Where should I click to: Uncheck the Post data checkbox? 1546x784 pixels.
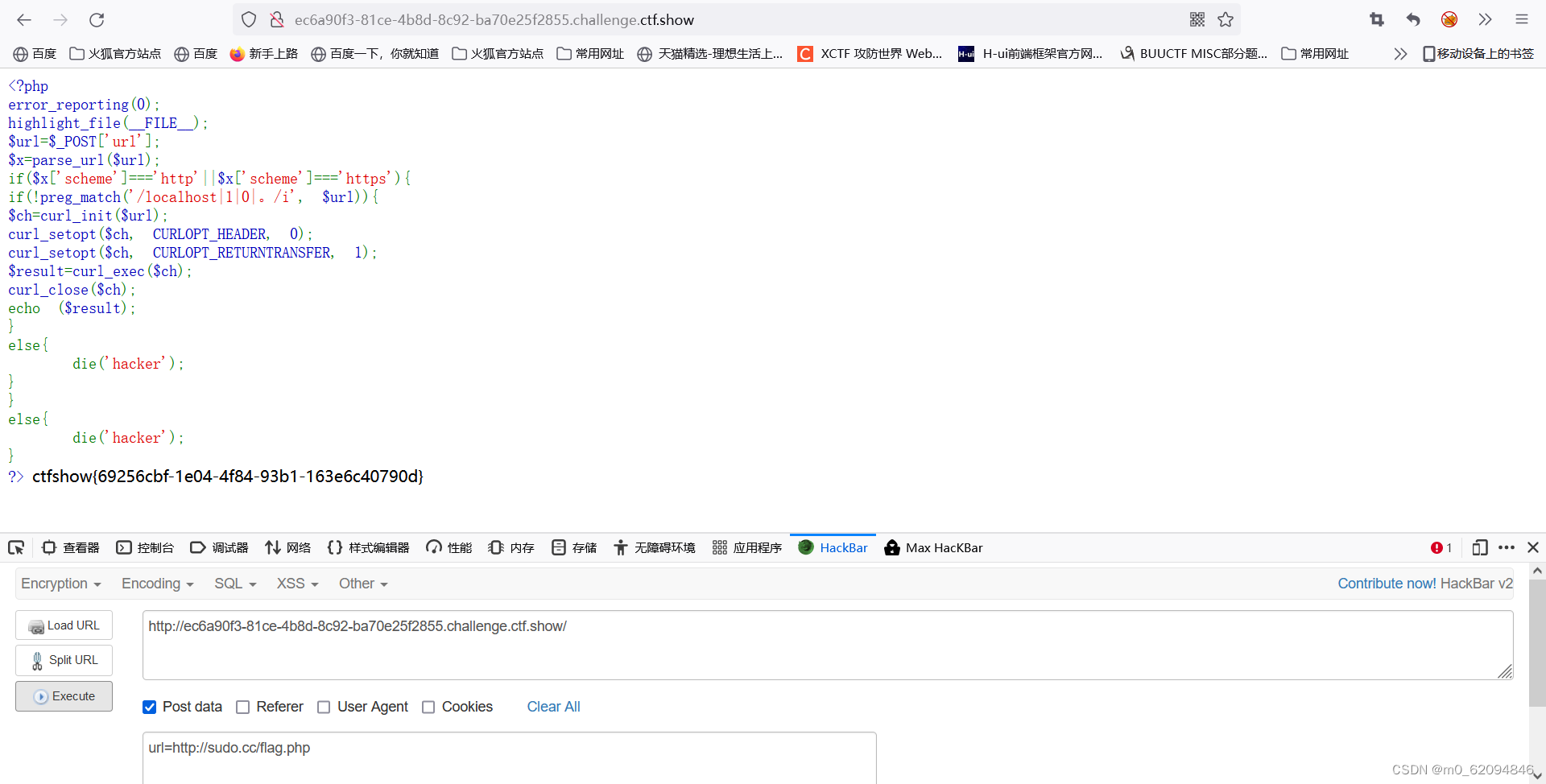[150, 707]
